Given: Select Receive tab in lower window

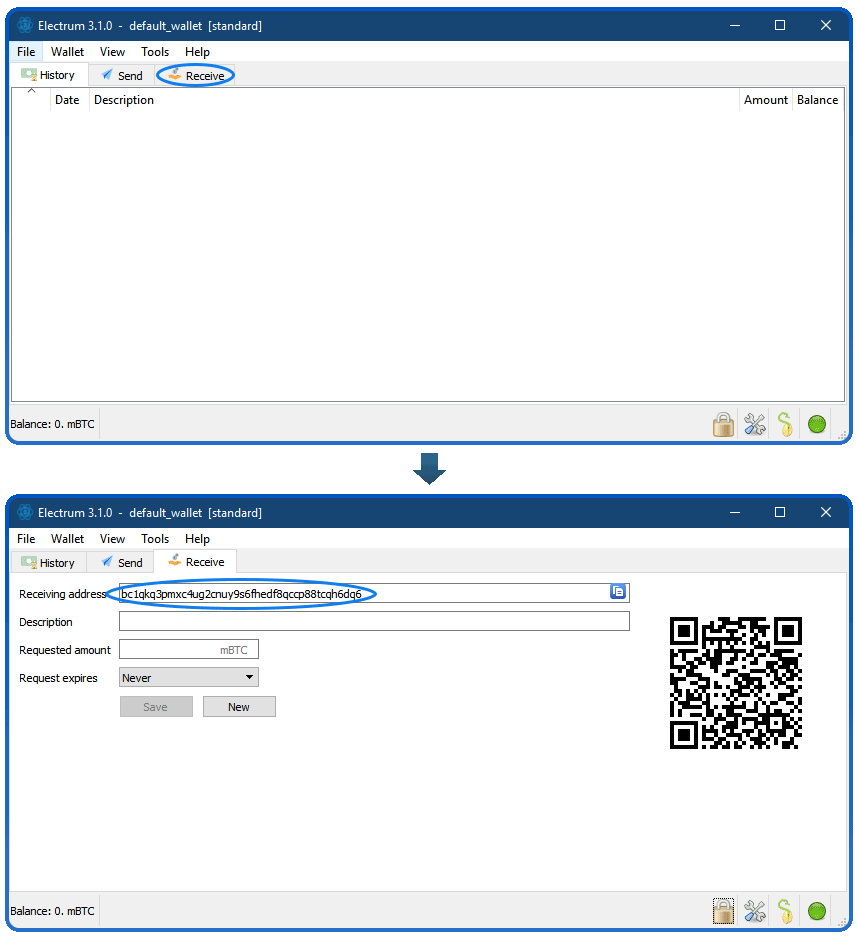Looking at the screenshot, I should 196,562.
